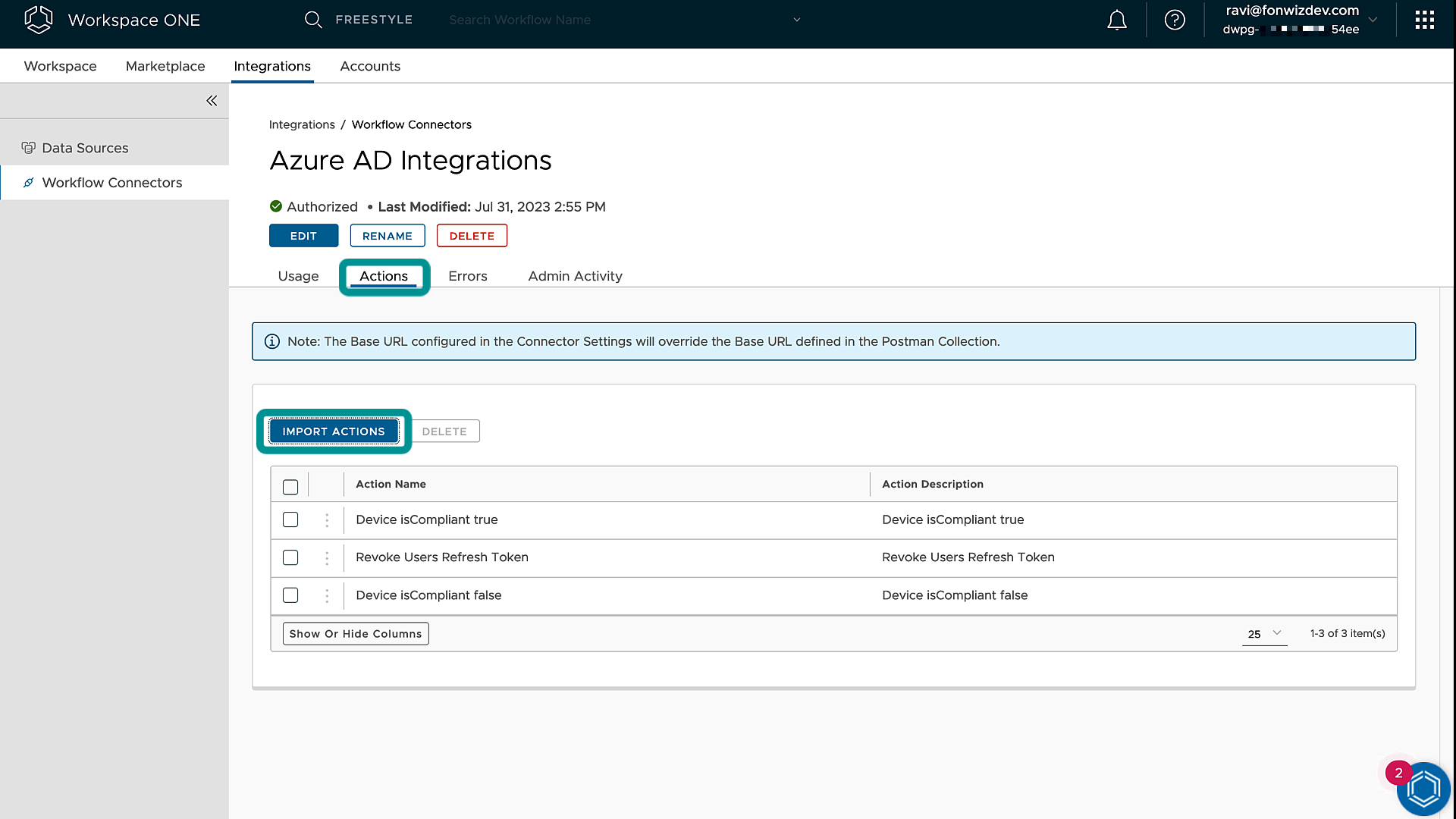Click the notifications bell icon
Screen dimensions: 1456x819
[x=1116, y=20]
